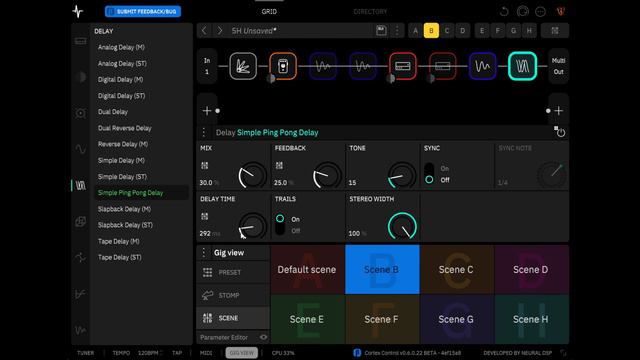The height and width of the screenshot is (360, 640).
Task: Click the STEREO WIDTH knob
Action: pos(402,226)
